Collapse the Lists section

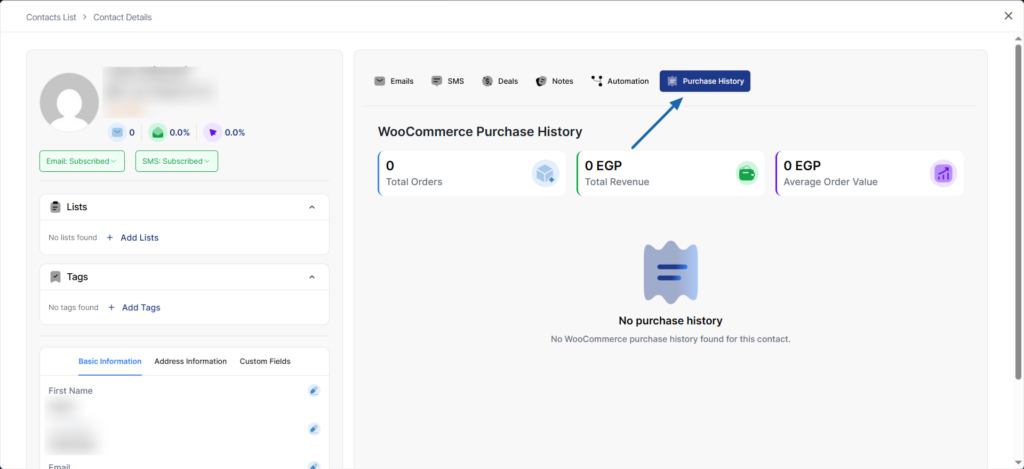point(312,207)
